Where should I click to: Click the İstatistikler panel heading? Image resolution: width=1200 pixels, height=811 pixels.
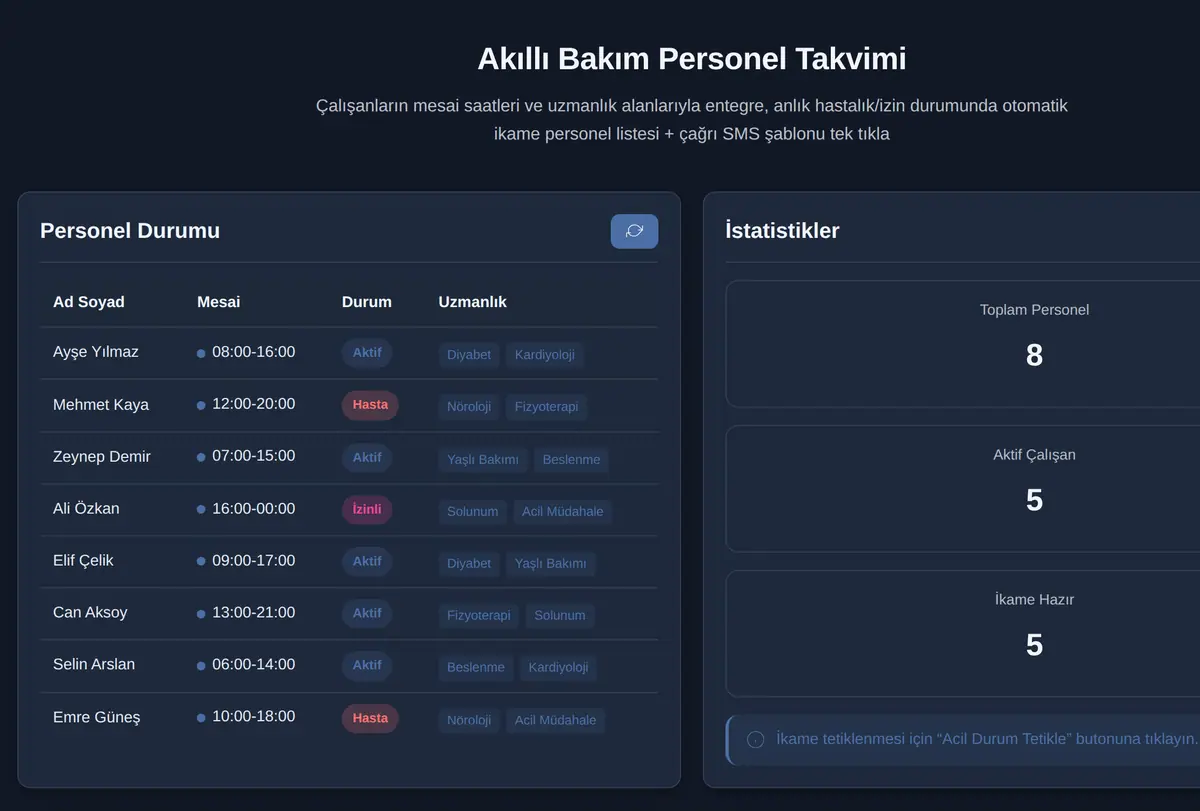(782, 231)
